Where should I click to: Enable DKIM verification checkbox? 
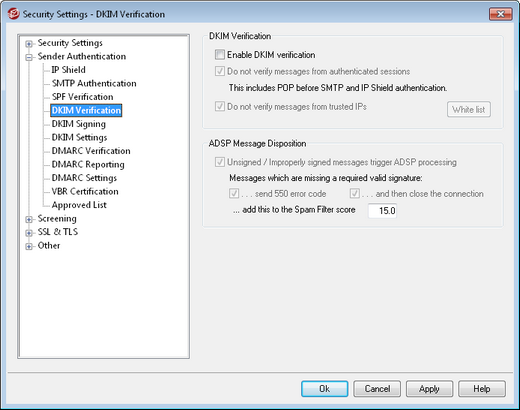[x=220, y=54]
